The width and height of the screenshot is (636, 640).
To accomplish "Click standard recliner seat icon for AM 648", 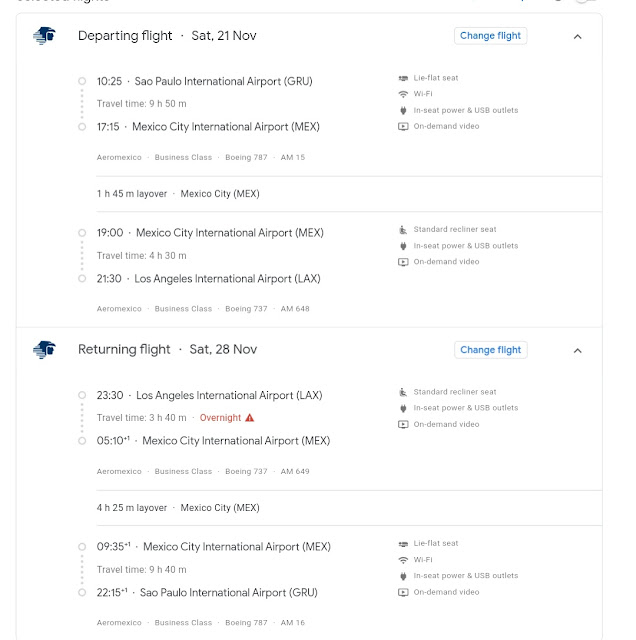I will point(403,230).
